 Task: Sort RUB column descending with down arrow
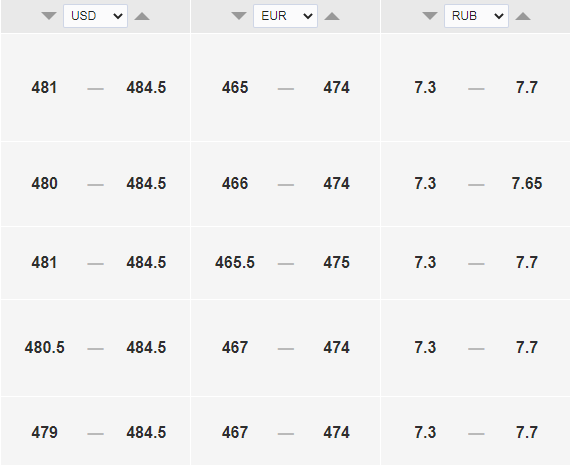point(430,16)
